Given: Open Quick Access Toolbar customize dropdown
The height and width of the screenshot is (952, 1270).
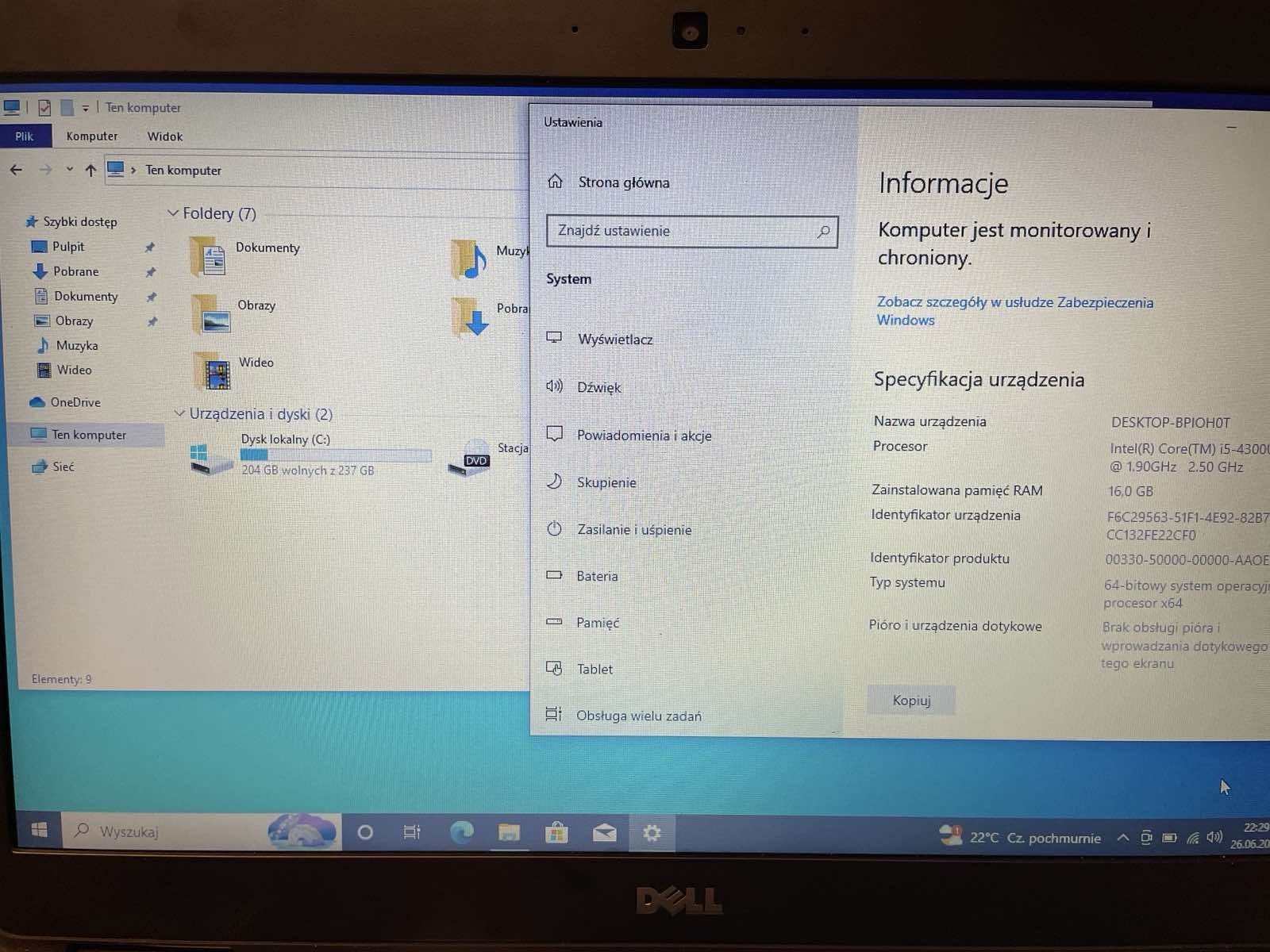Looking at the screenshot, I should pyautogui.click(x=85, y=108).
